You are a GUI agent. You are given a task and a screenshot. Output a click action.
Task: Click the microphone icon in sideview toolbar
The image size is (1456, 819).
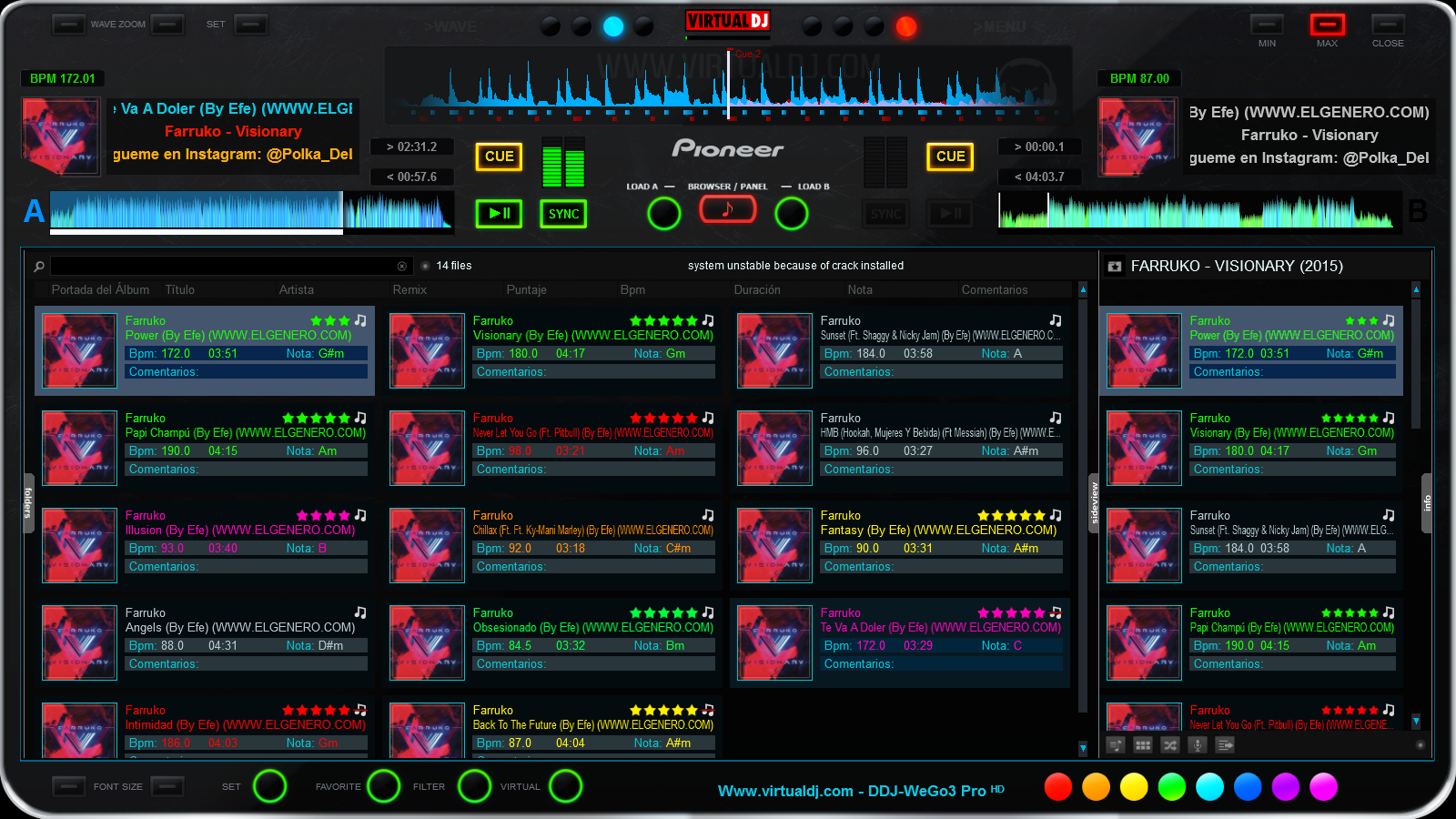pos(1198,745)
